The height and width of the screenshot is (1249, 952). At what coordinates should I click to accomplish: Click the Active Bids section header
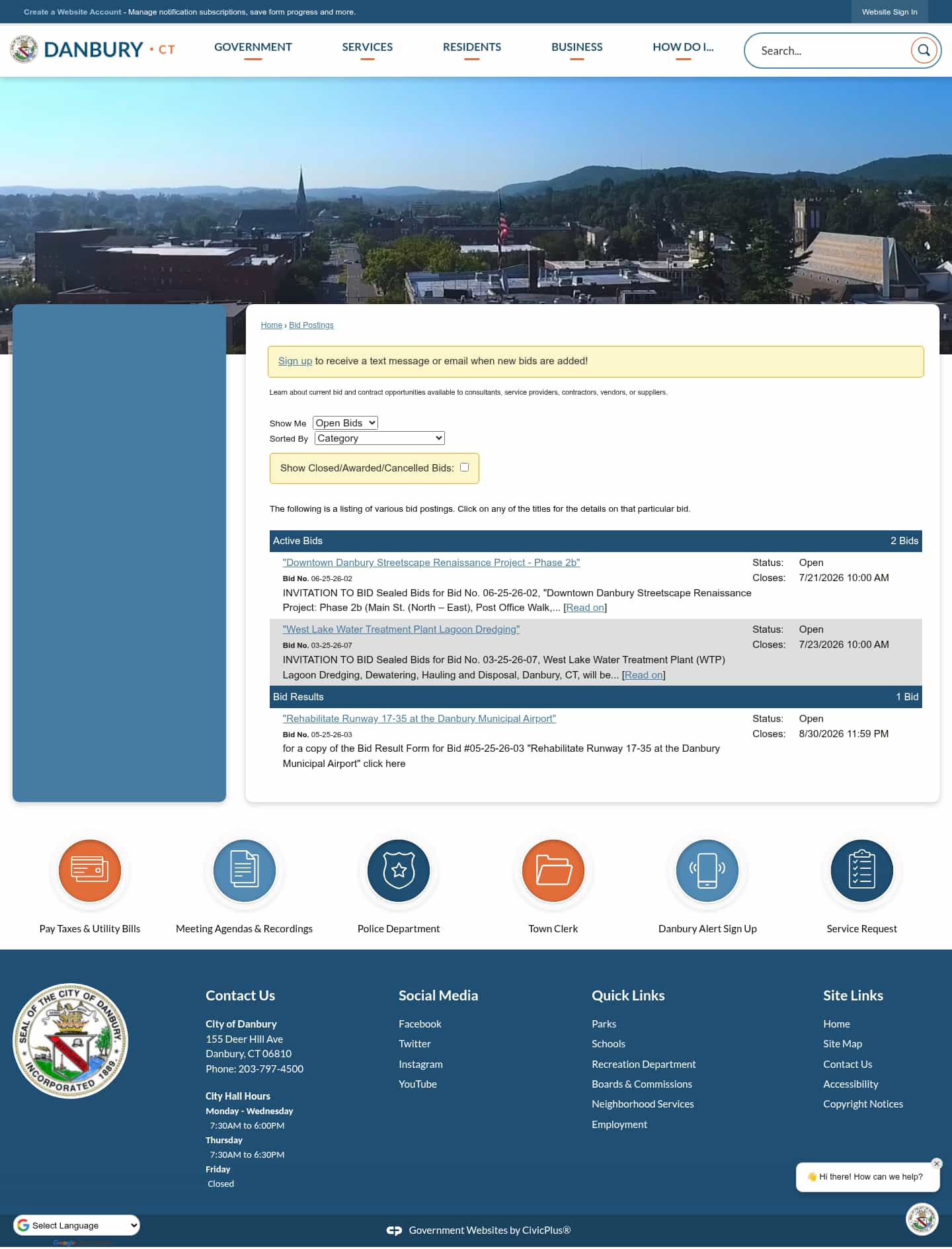pyautogui.click(x=596, y=541)
